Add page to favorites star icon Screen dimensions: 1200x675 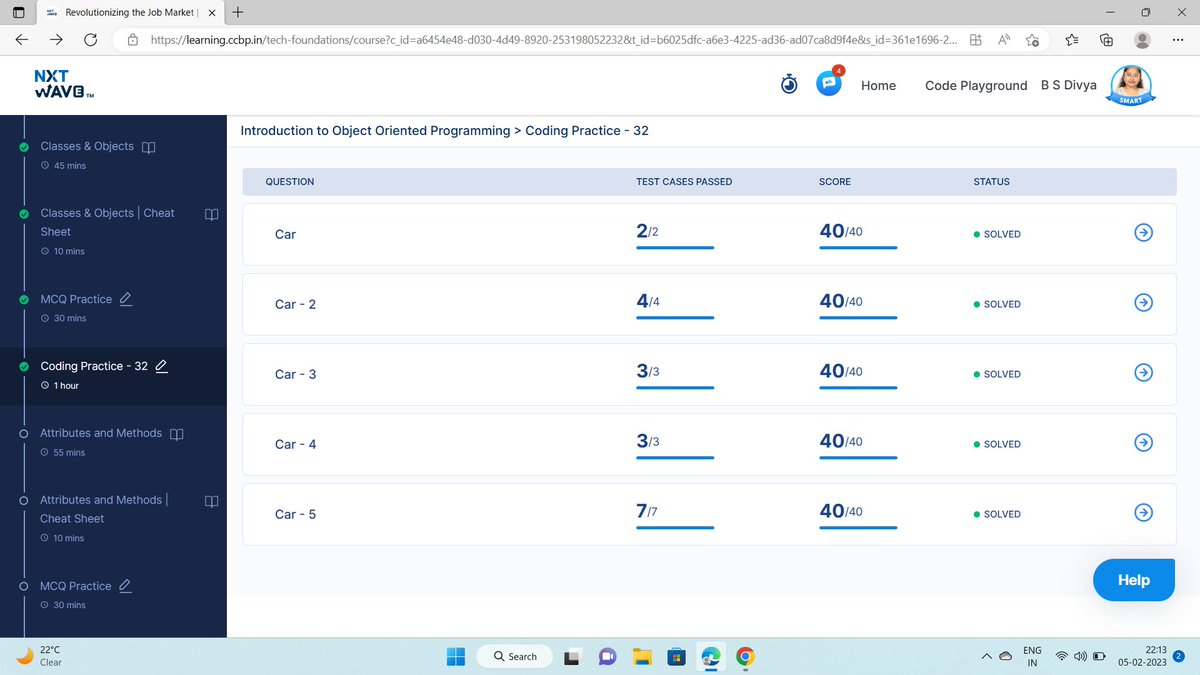[x=1034, y=40]
